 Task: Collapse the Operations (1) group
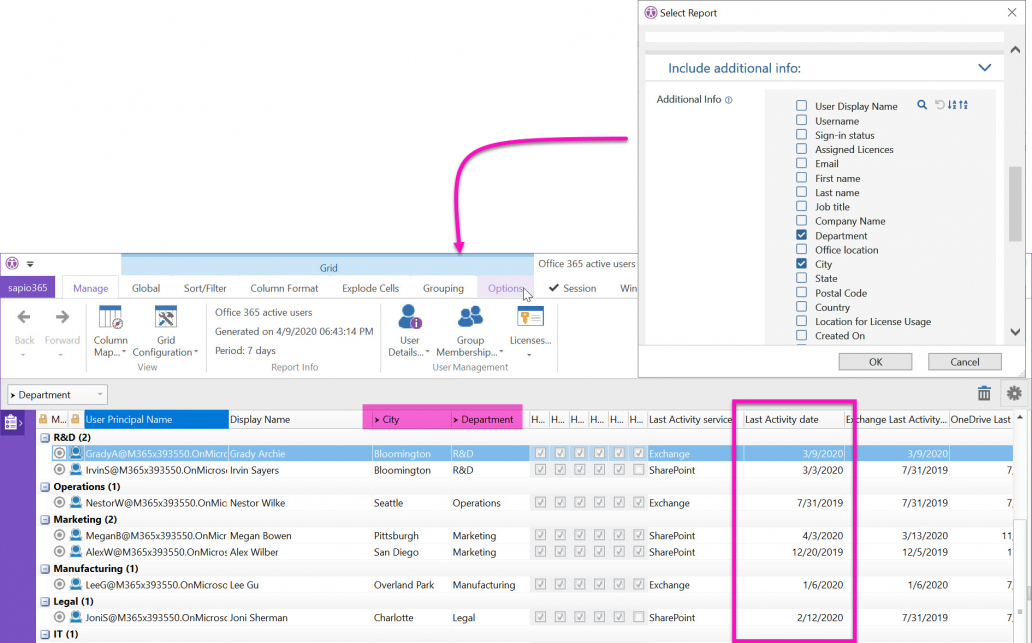(45, 487)
